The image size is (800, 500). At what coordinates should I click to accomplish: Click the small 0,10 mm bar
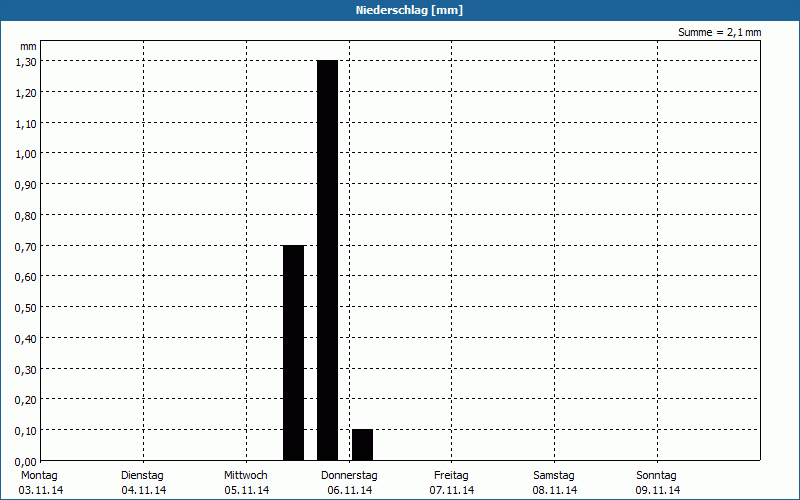tap(362, 445)
